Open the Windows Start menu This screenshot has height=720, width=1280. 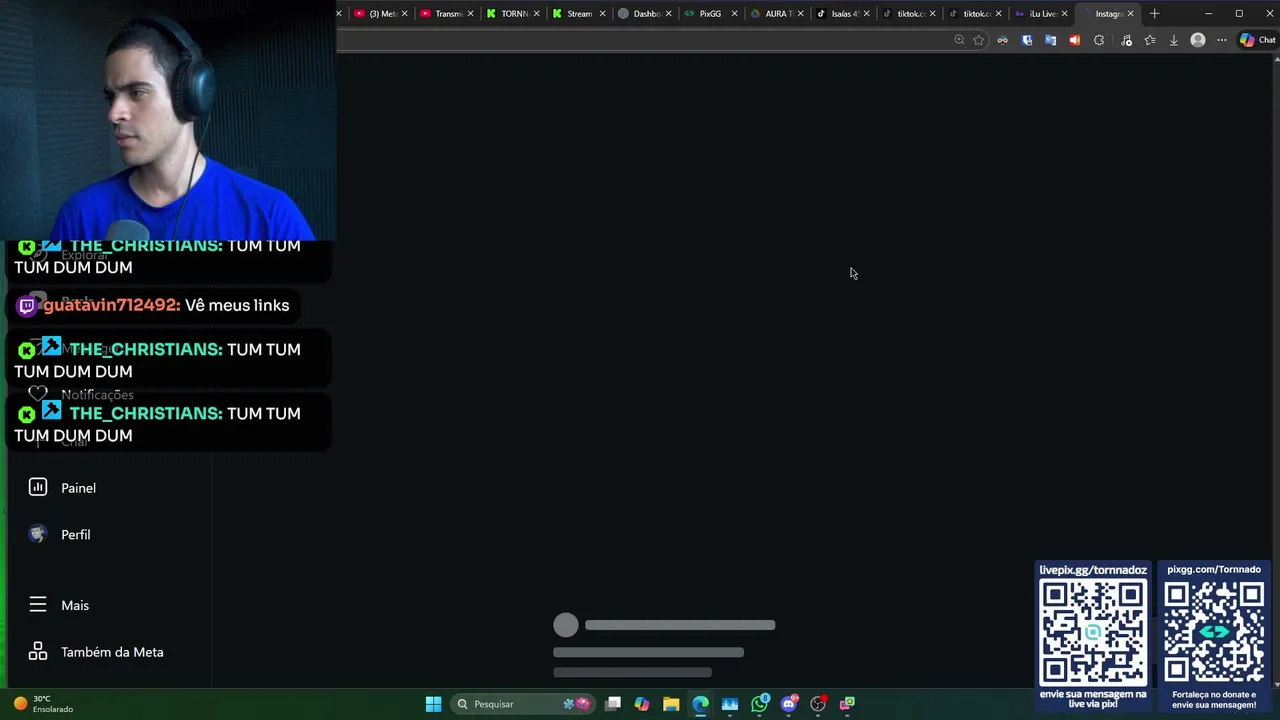433,704
